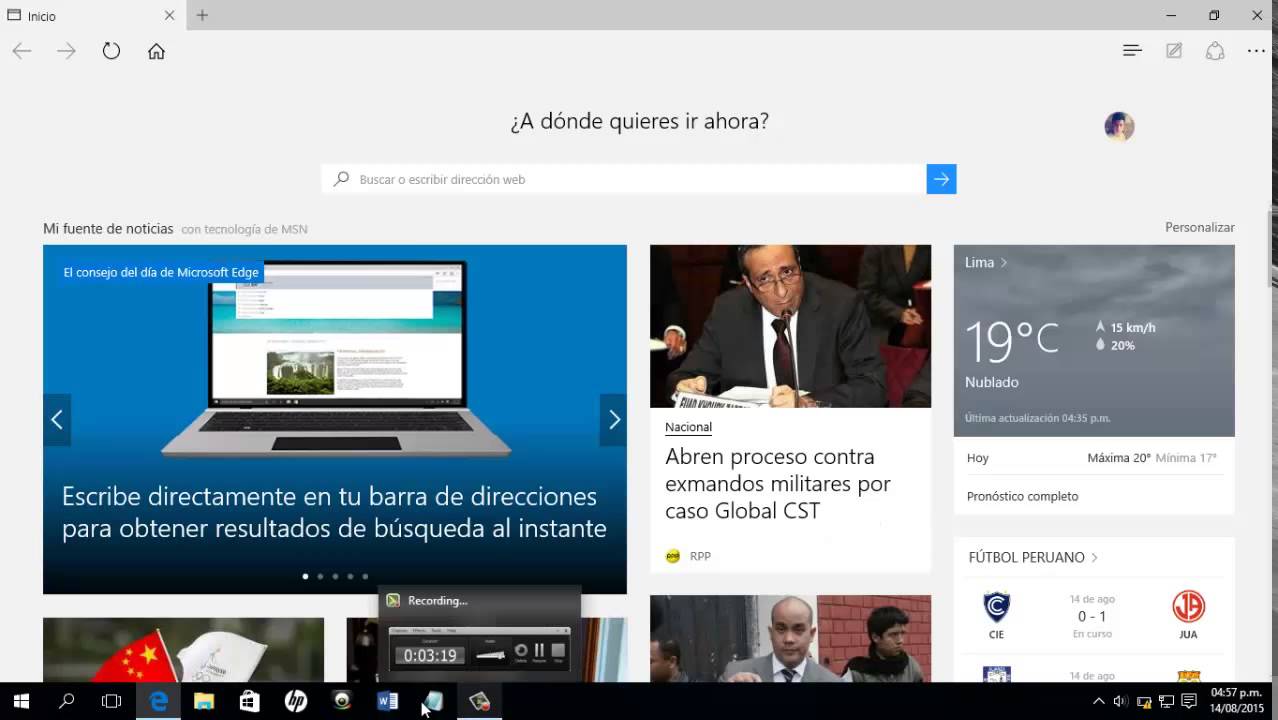The height and width of the screenshot is (720, 1278).
Task: Select the first carousel dot indicator
Action: (305, 576)
